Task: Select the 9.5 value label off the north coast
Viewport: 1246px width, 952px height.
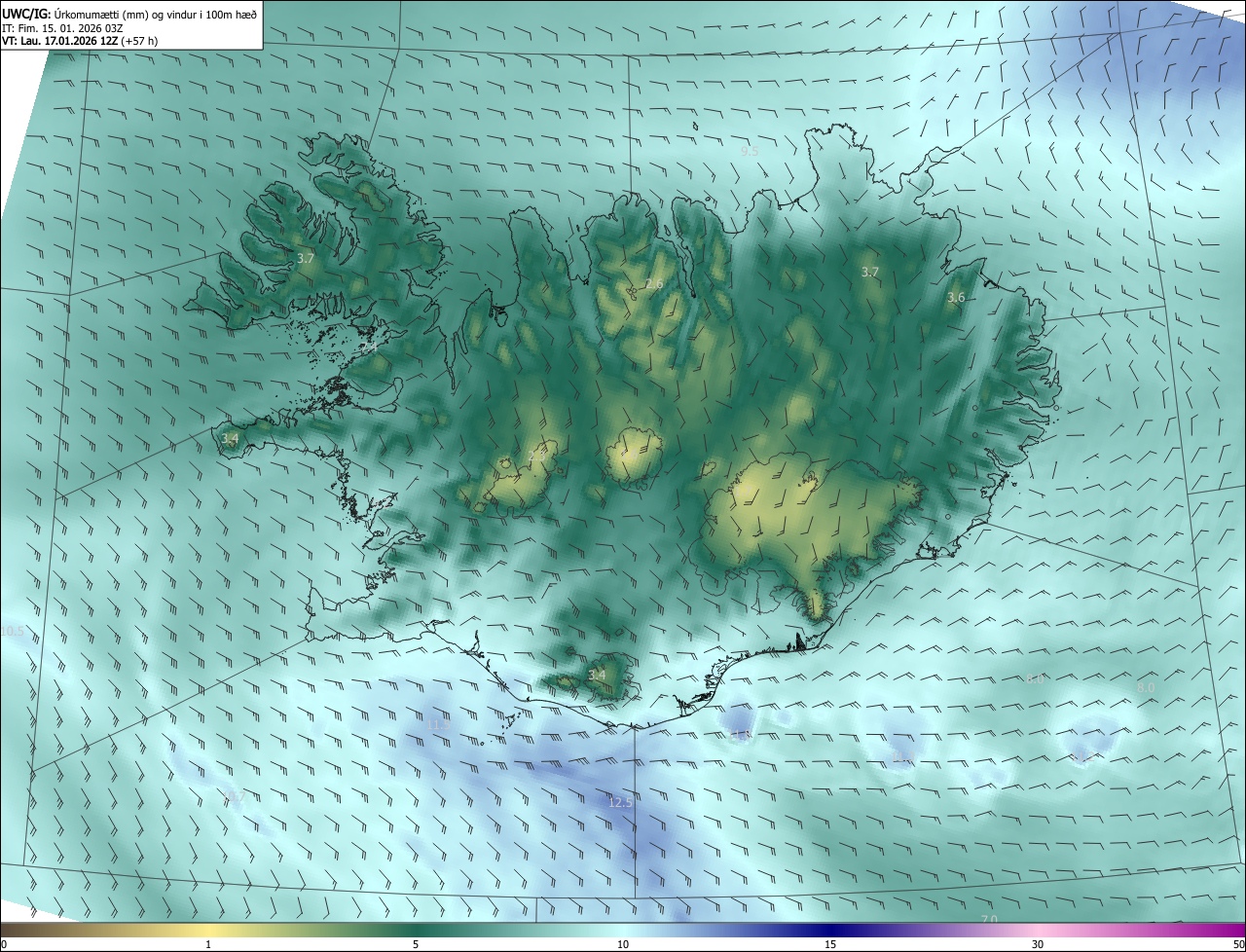Action: point(750,152)
